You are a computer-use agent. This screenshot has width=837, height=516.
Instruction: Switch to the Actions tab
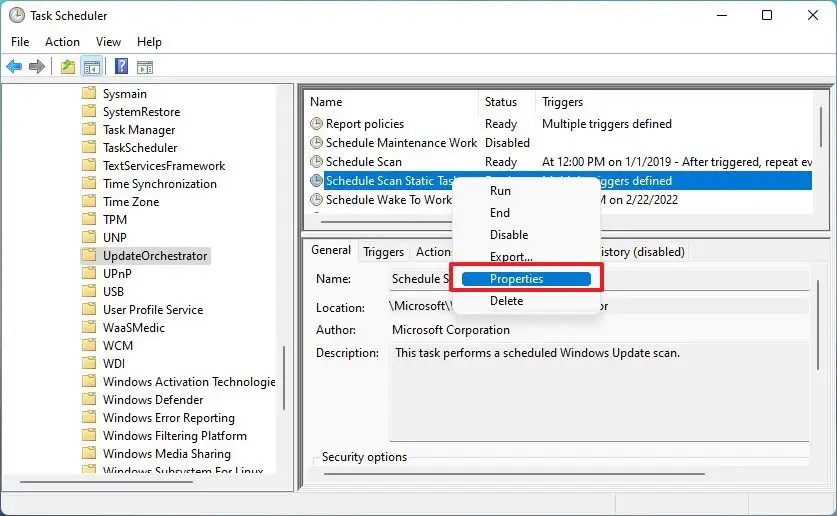click(x=433, y=252)
